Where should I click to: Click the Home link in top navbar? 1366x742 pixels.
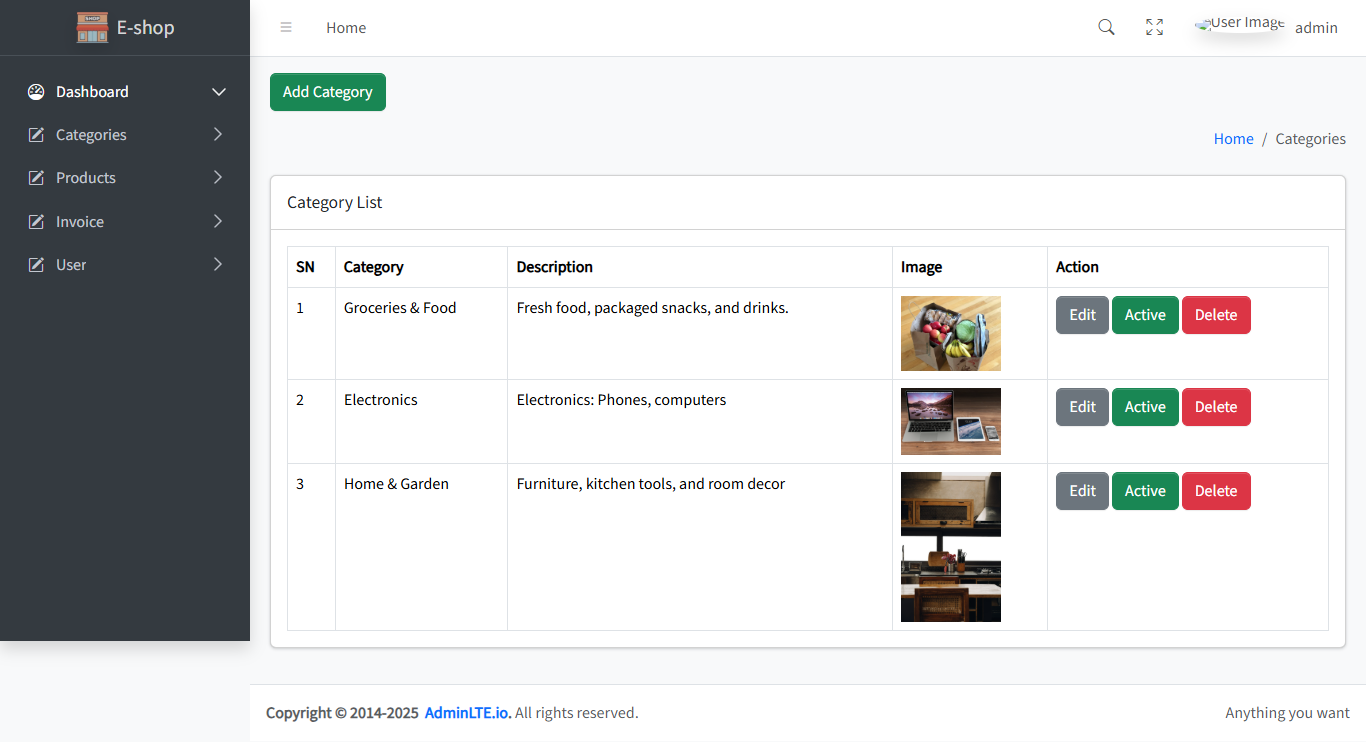click(346, 28)
